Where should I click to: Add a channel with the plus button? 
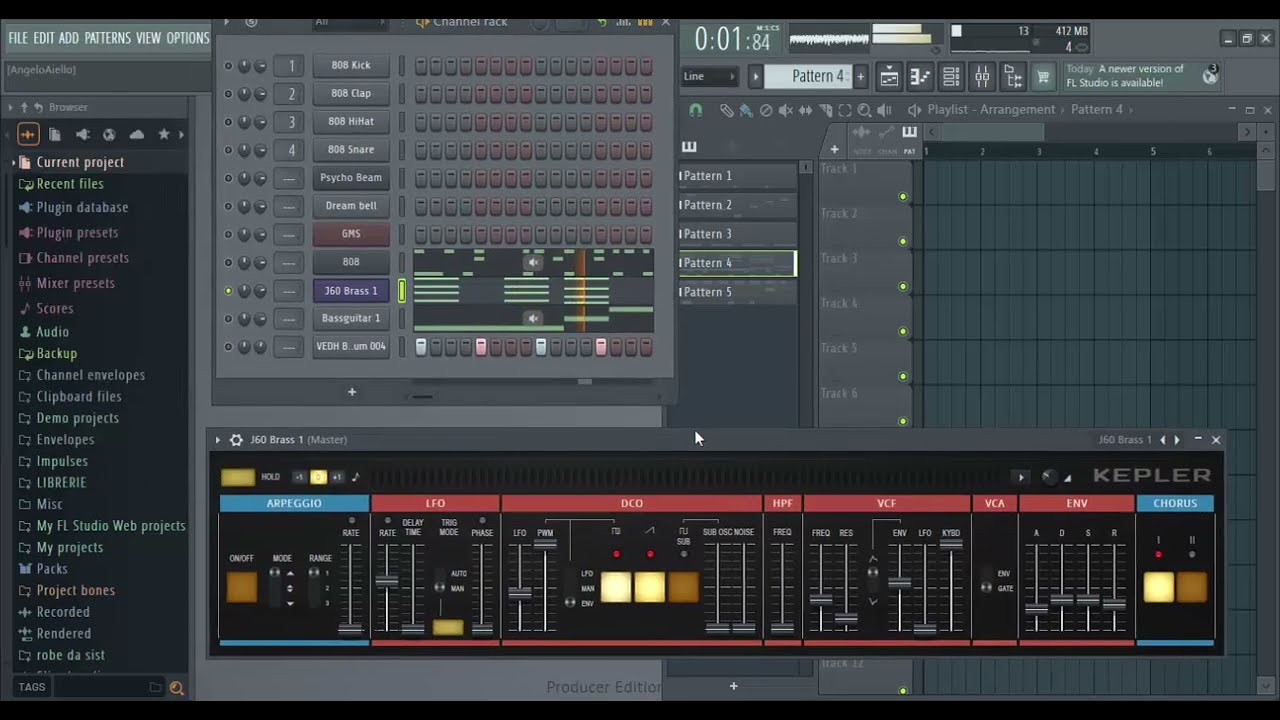[352, 392]
